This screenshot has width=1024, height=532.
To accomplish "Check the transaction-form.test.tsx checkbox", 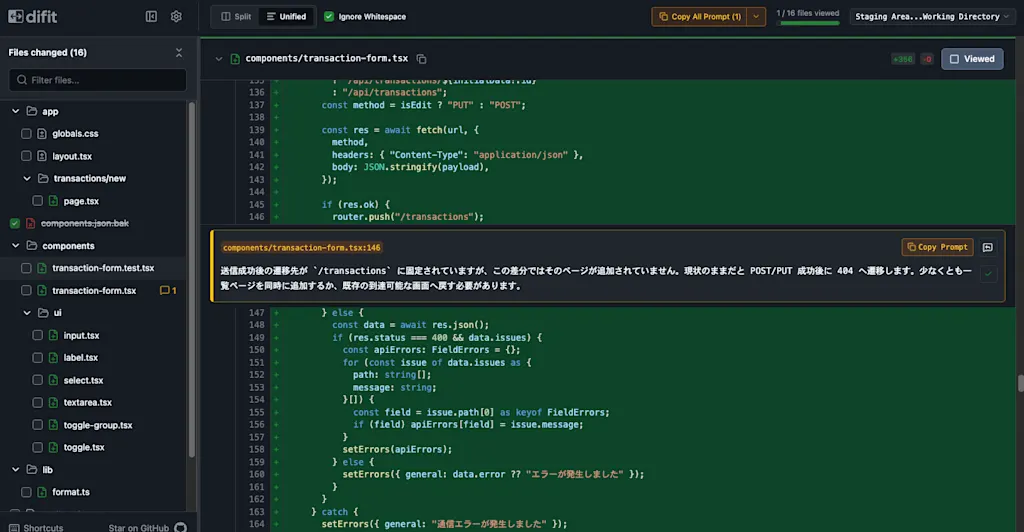I will point(26,268).
